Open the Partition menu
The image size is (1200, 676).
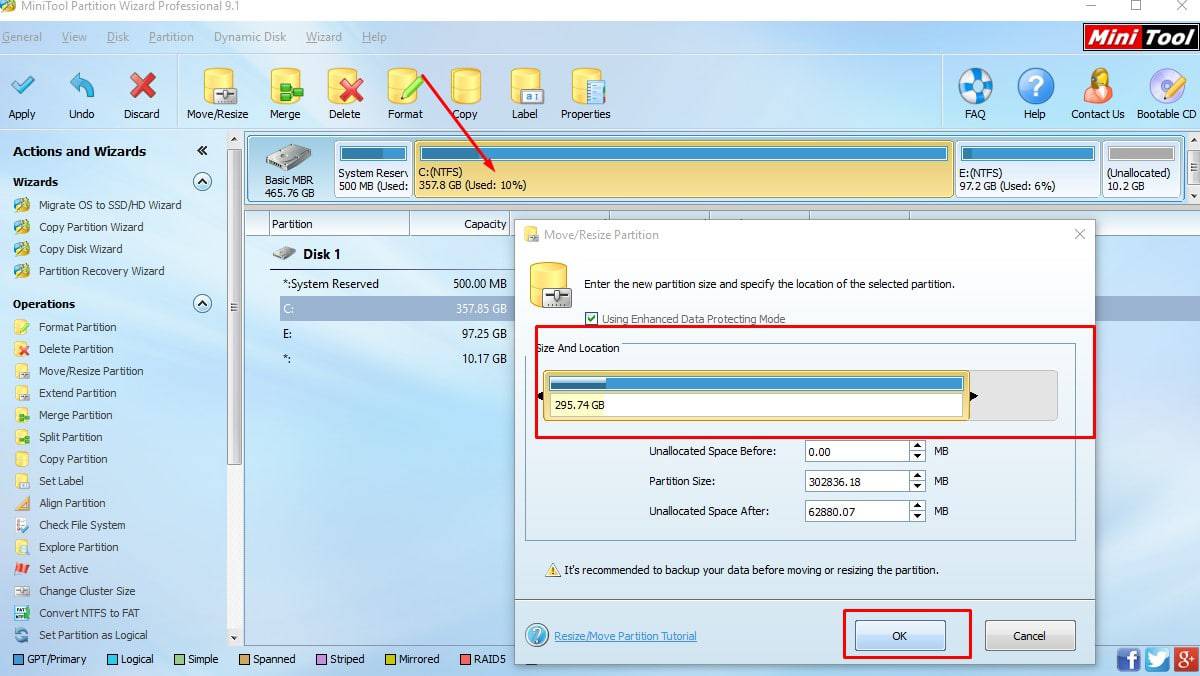point(171,37)
